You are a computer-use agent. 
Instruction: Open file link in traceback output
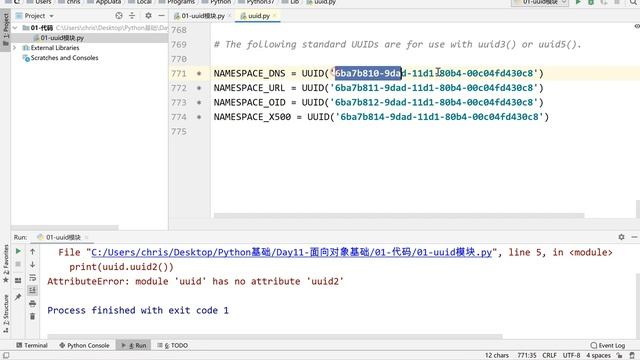[291, 252]
